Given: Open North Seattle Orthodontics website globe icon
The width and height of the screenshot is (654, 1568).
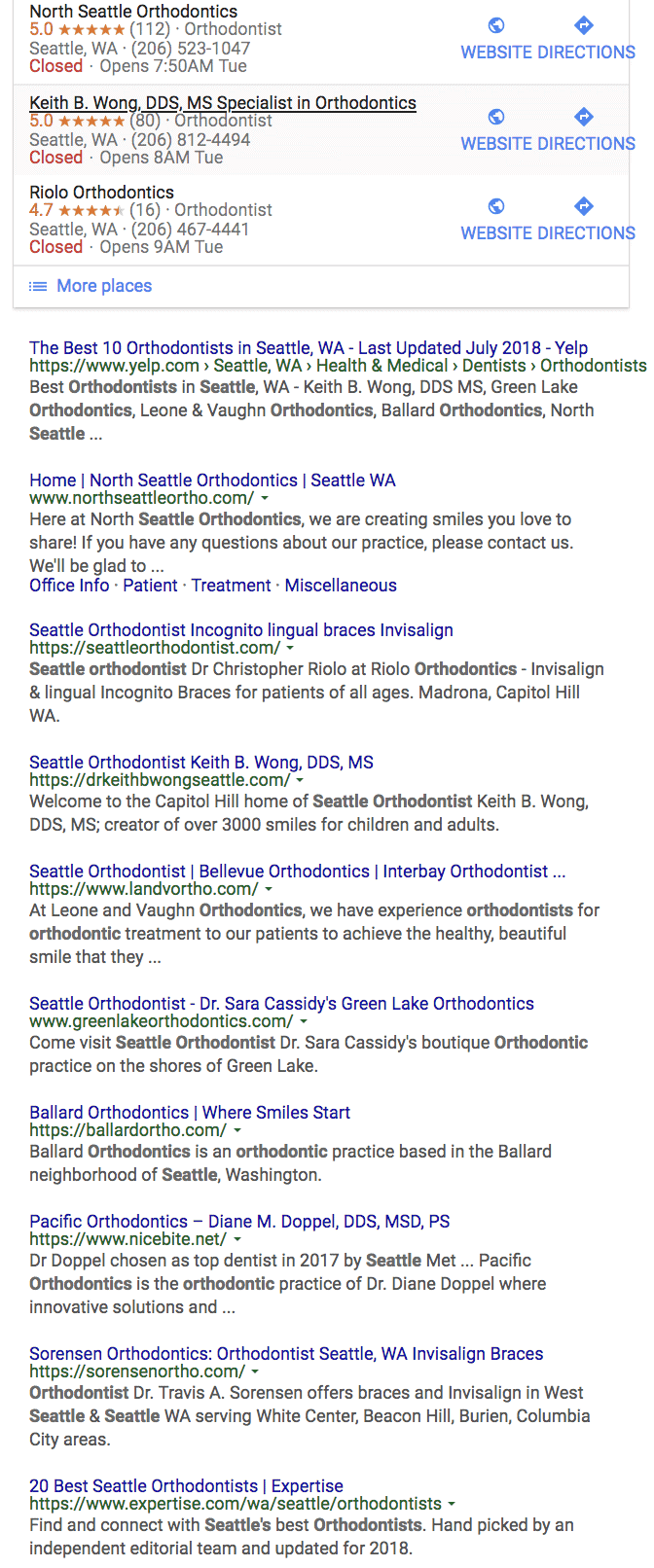Looking at the screenshot, I should (x=496, y=25).
